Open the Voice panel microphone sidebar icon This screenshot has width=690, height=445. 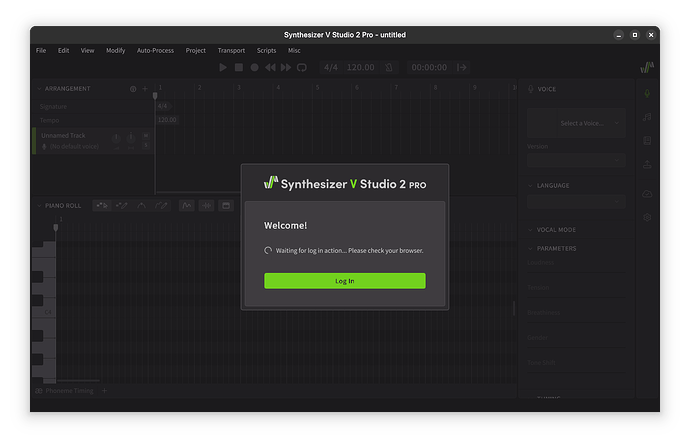point(647,93)
